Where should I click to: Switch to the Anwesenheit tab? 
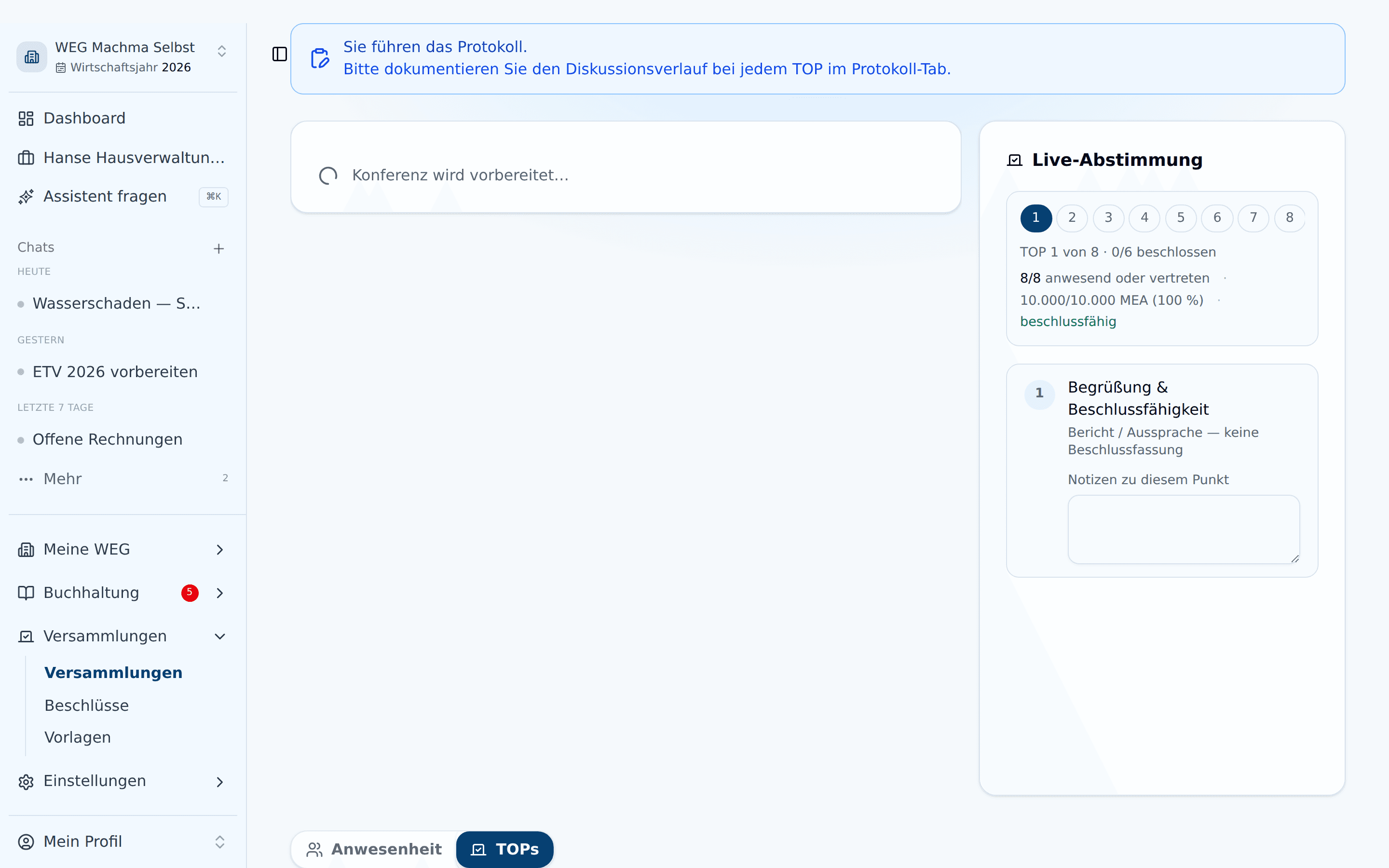[x=374, y=849]
